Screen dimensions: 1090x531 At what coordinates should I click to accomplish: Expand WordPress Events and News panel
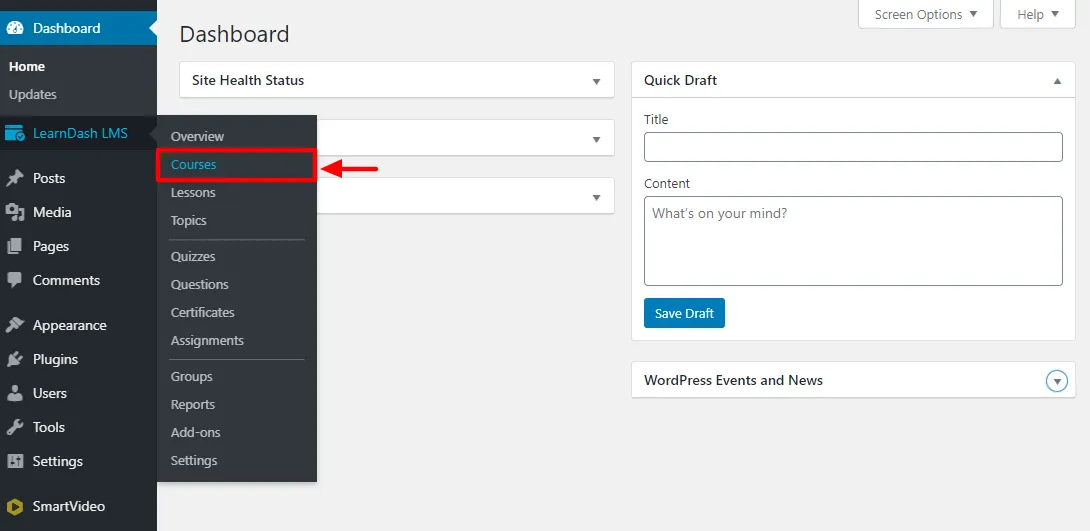pos(1057,381)
